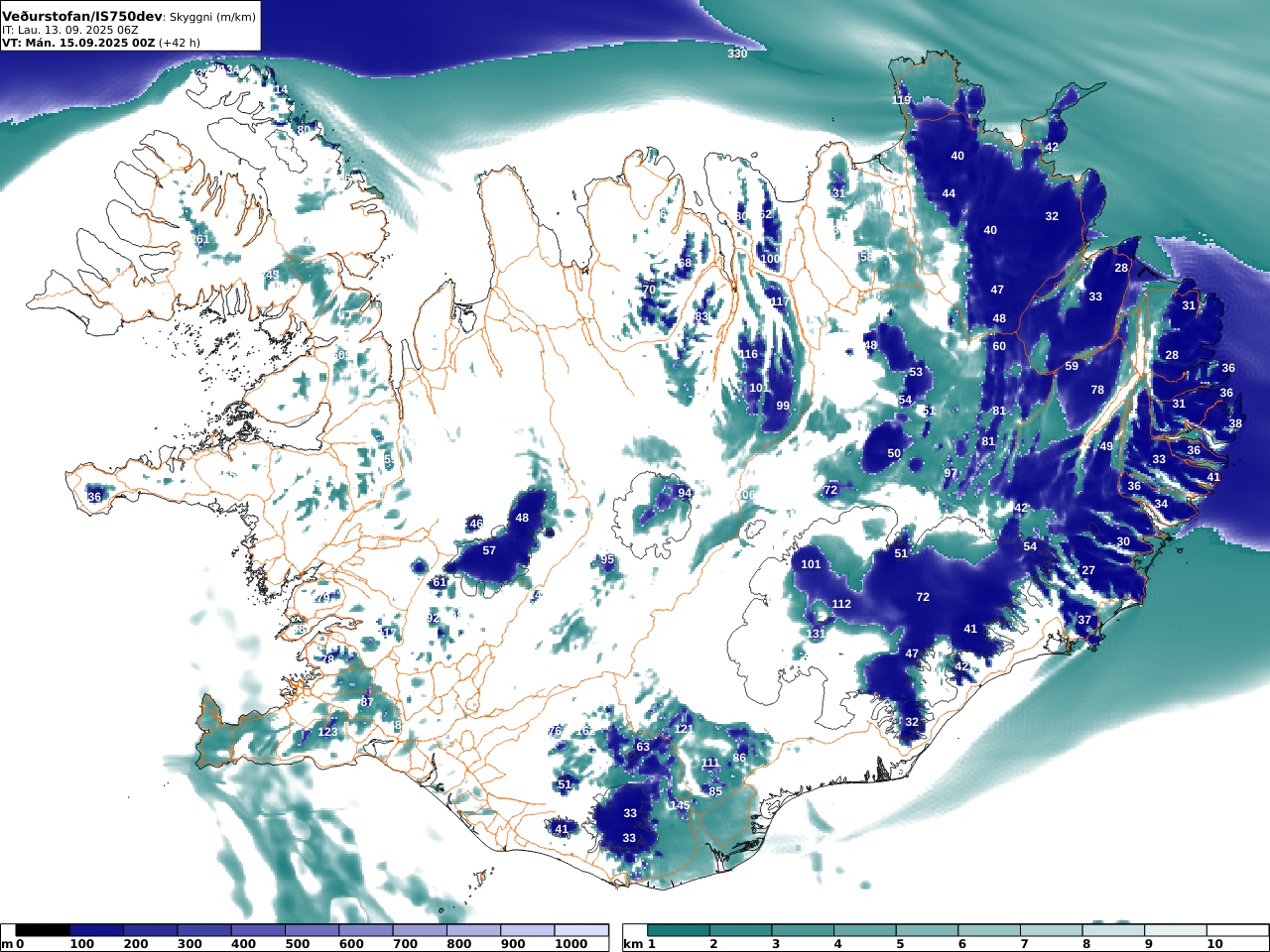Pick the 4–5 km legend swatch
The image size is (1270, 952).
click(x=865, y=930)
